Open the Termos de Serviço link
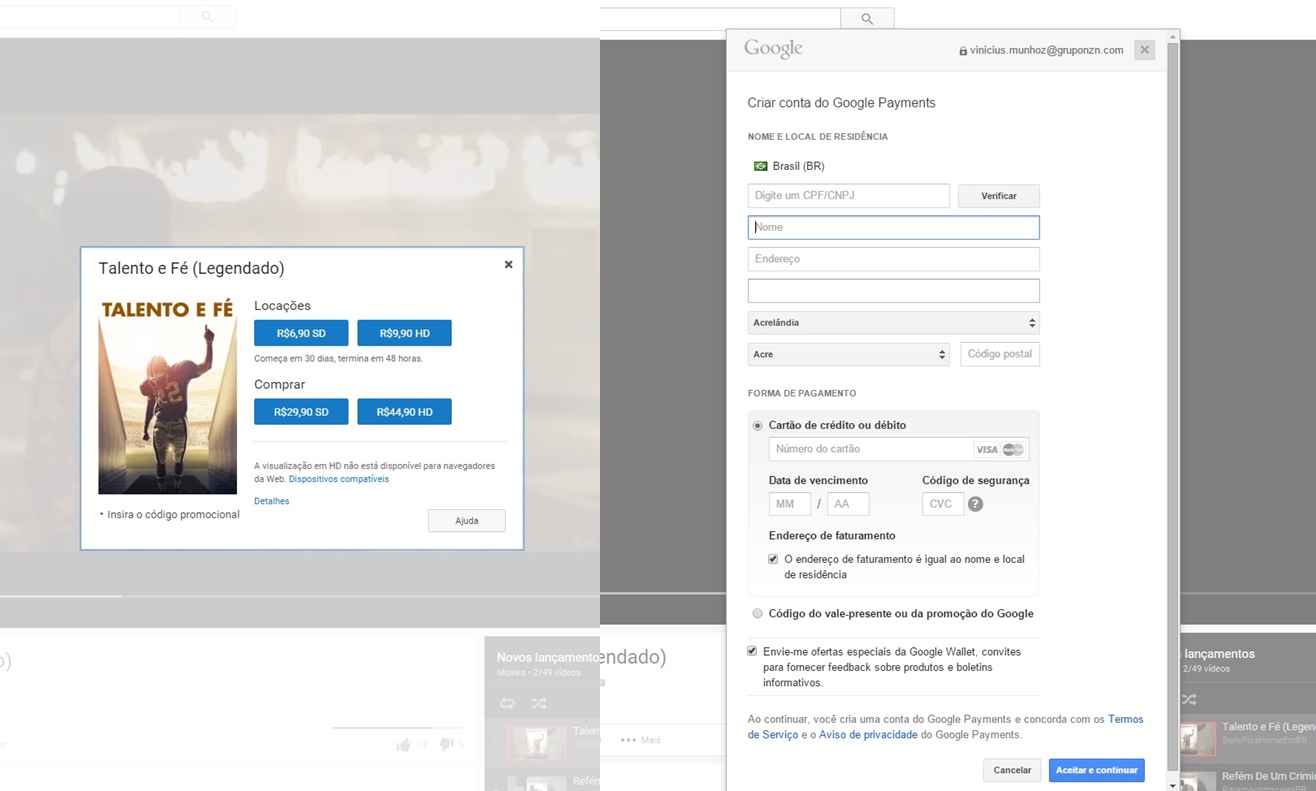The height and width of the screenshot is (791, 1316). [945, 727]
